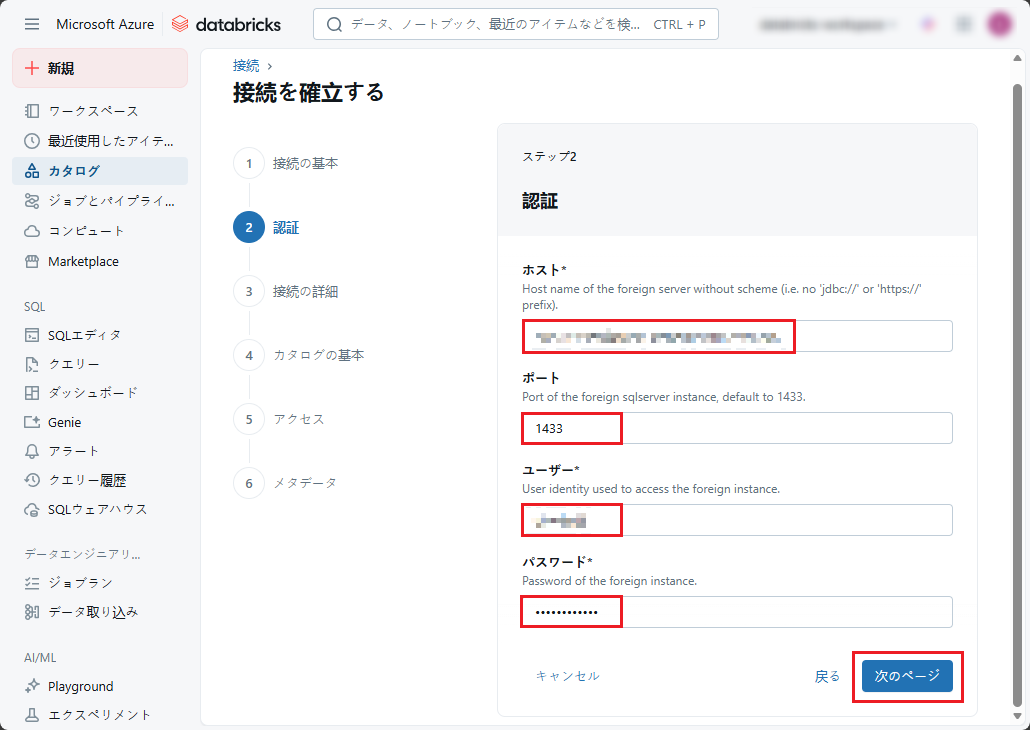Click the Databricks logo
The height and width of the screenshot is (730, 1030).
226,24
